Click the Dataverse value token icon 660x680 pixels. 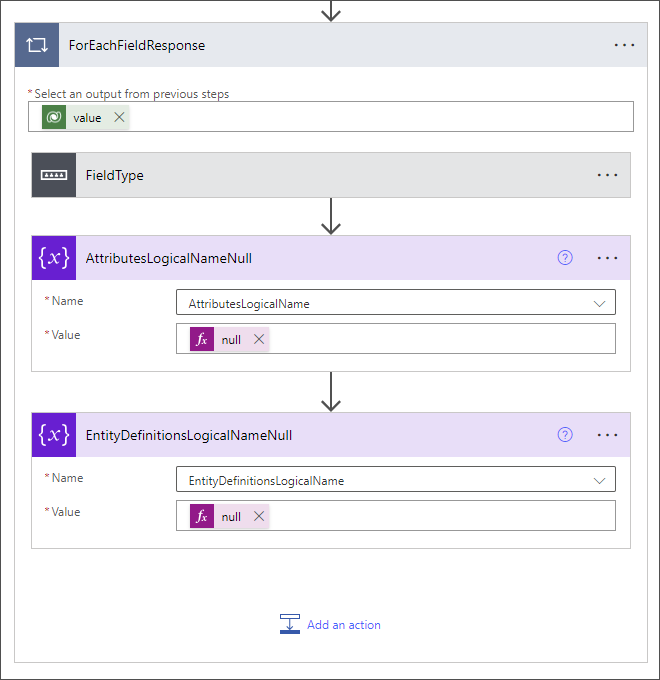coord(54,117)
